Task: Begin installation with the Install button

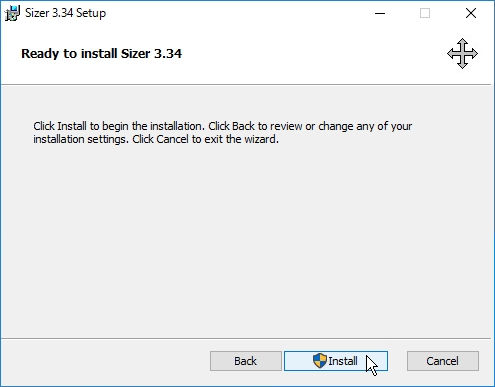Action: [x=336, y=361]
